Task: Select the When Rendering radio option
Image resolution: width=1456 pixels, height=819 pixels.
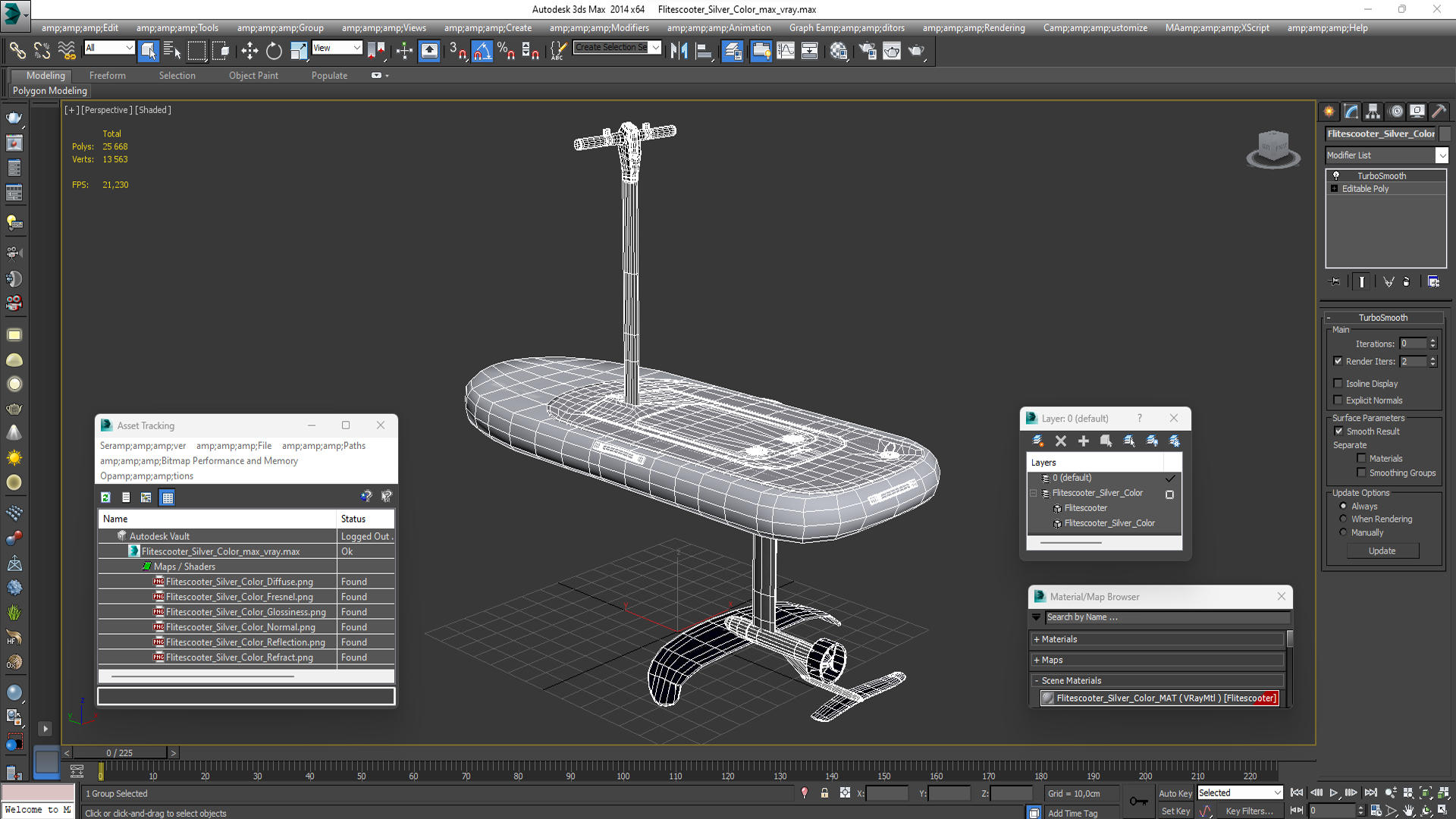Action: [x=1343, y=519]
